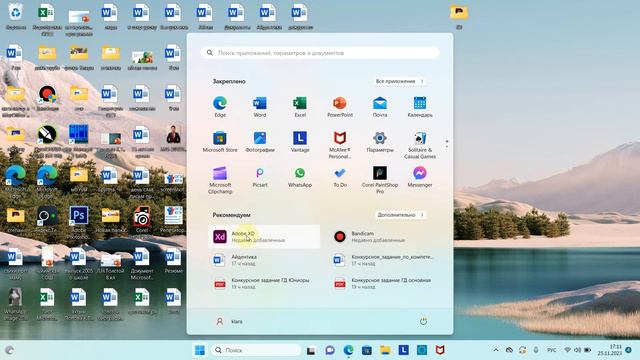640x360 pixels.
Task: Open Конкурсное задание ГД основная PDF
Action: tap(384, 283)
